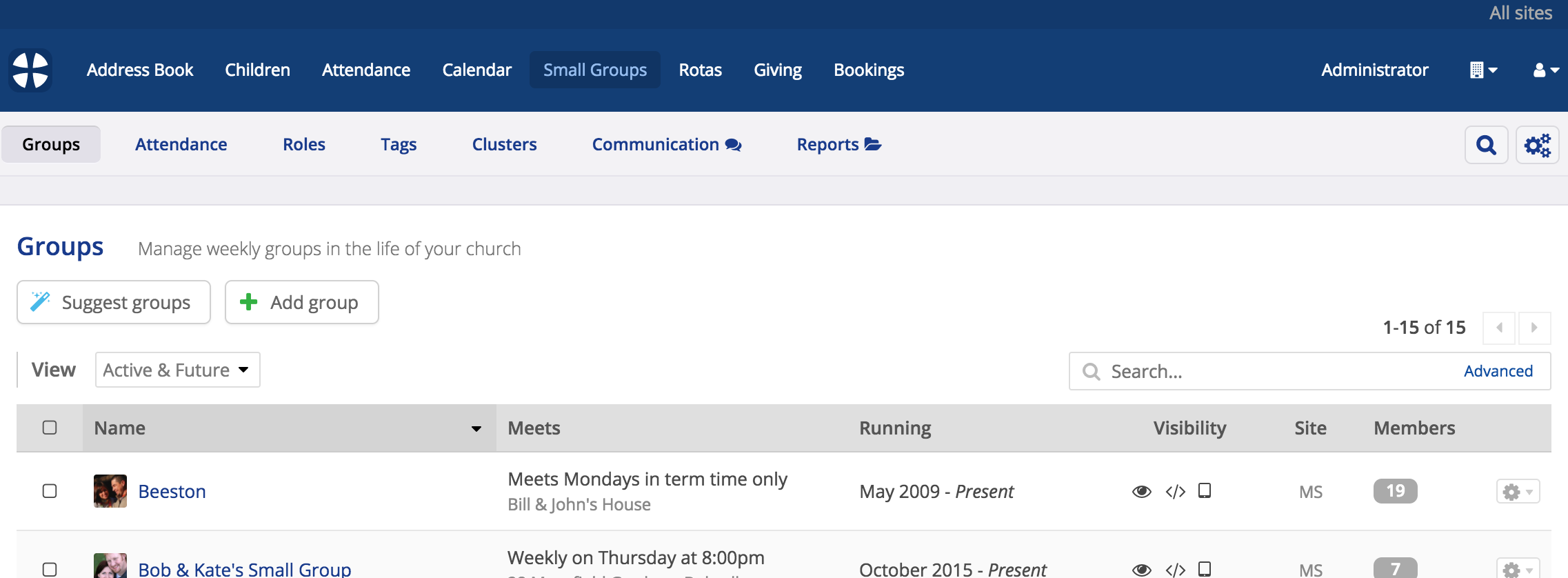Open Advanced search link
The width and height of the screenshot is (1568, 578).
[1498, 371]
